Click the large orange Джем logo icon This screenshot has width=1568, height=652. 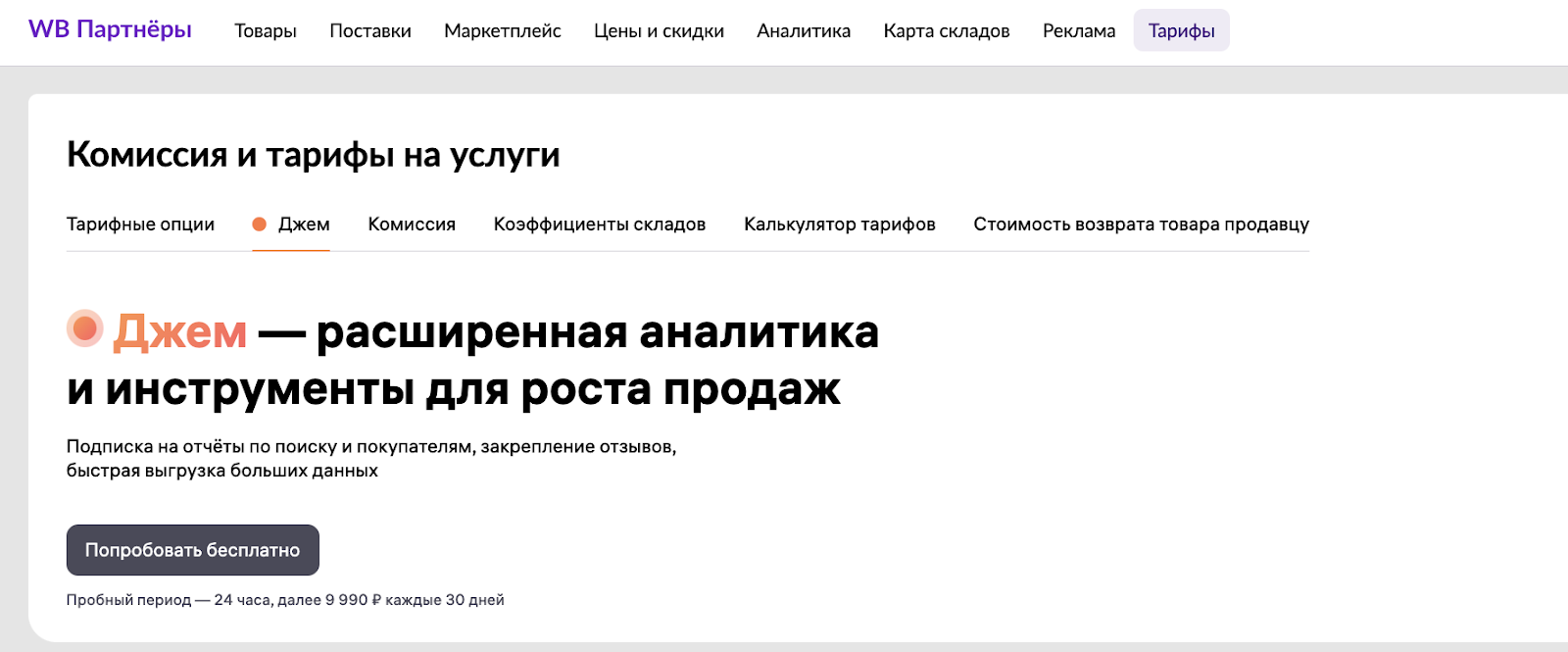coord(85,328)
